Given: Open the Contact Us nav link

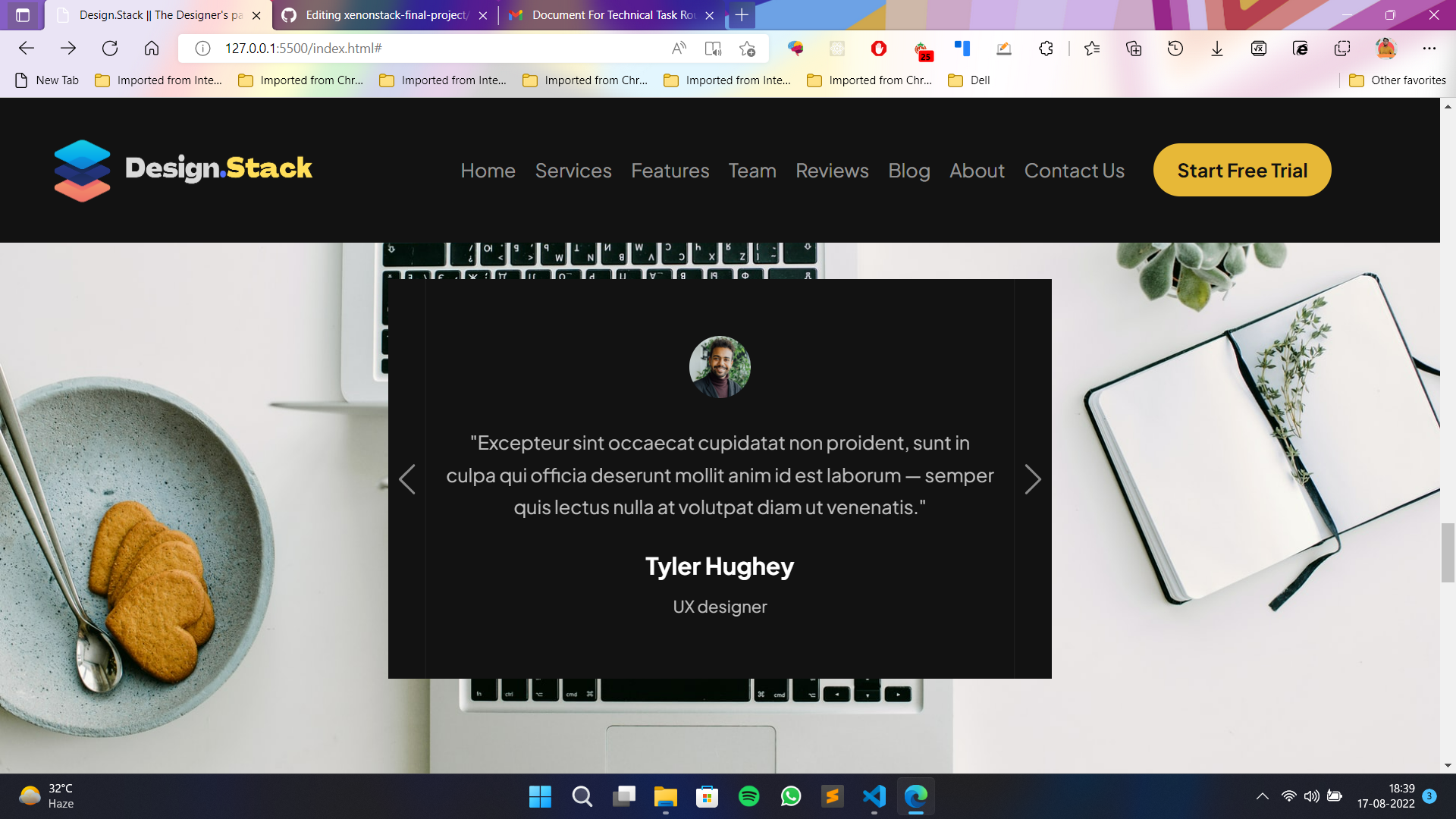Looking at the screenshot, I should (x=1074, y=171).
